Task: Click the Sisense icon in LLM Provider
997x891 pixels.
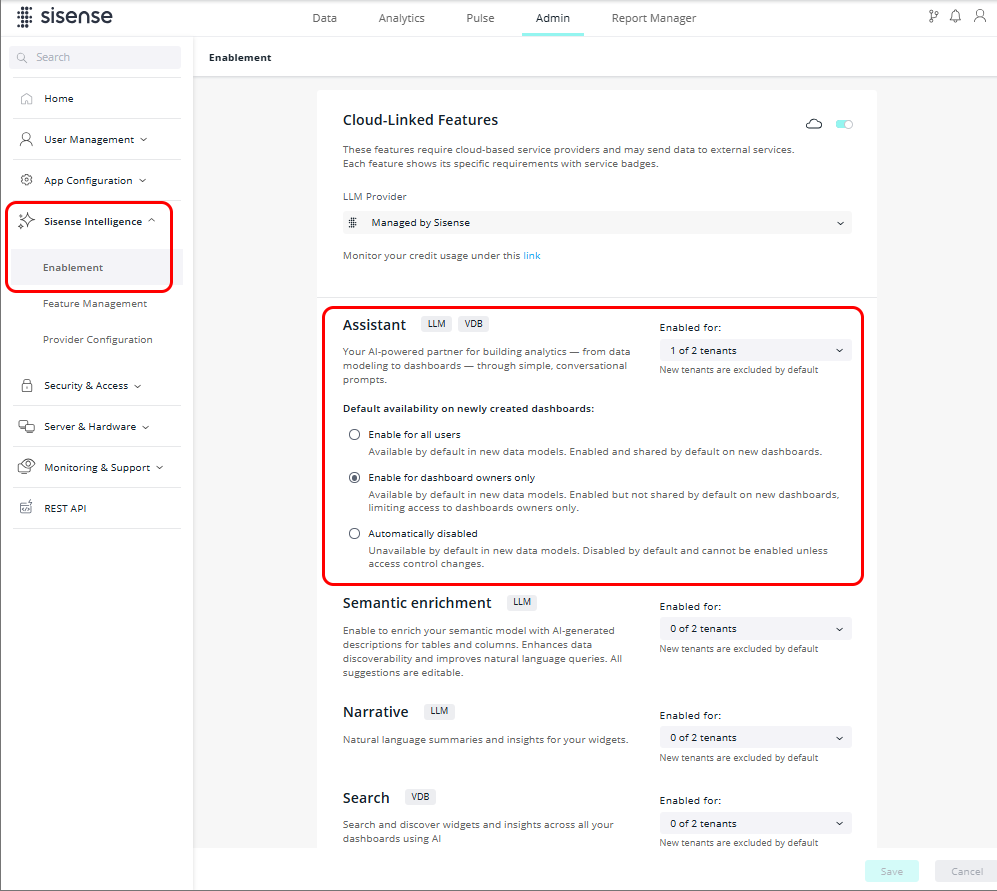Action: (x=353, y=223)
